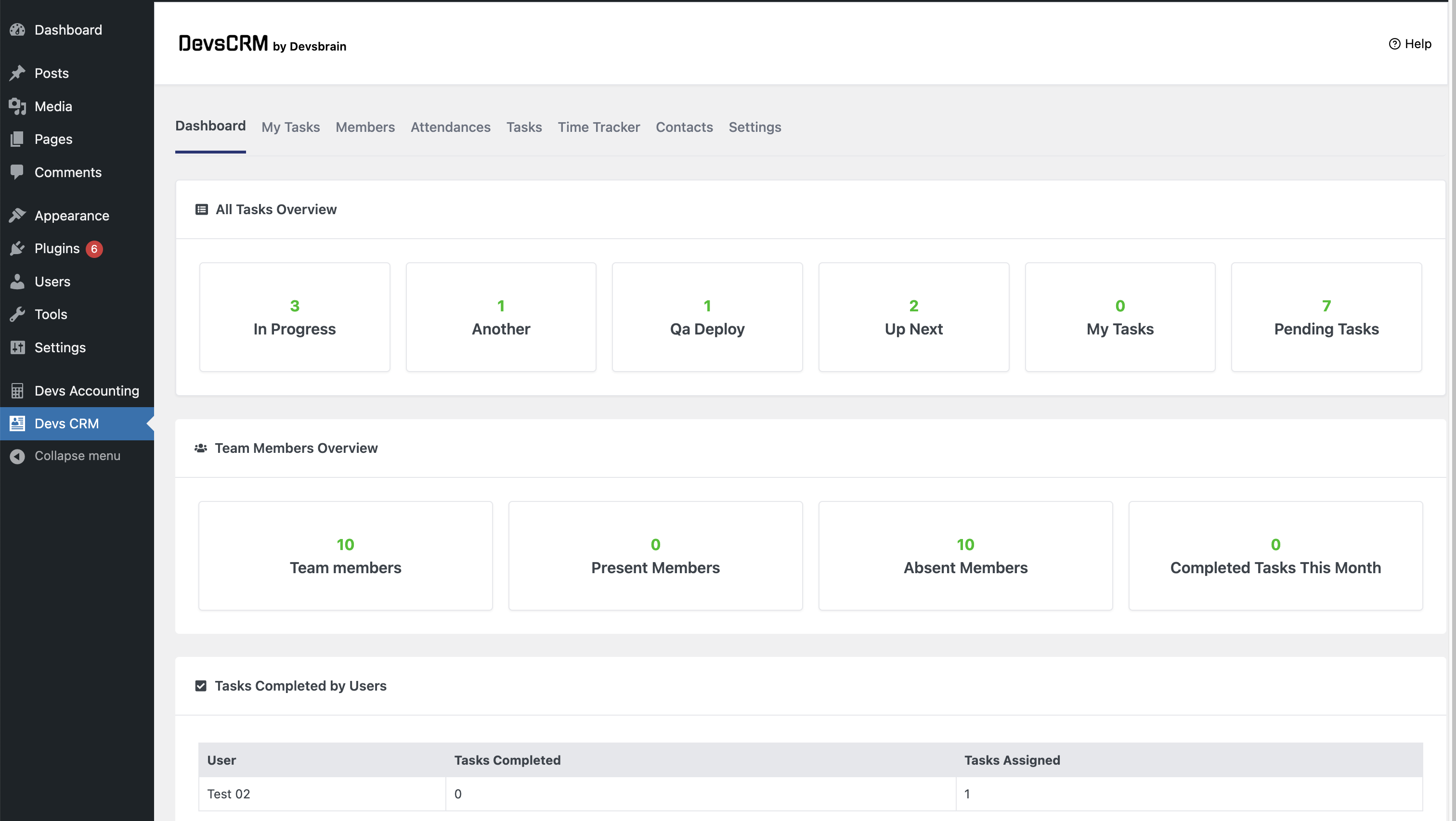The height and width of the screenshot is (821, 1456).
Task: Click the Pending Tasks overview card
Action: (1326, 317)
